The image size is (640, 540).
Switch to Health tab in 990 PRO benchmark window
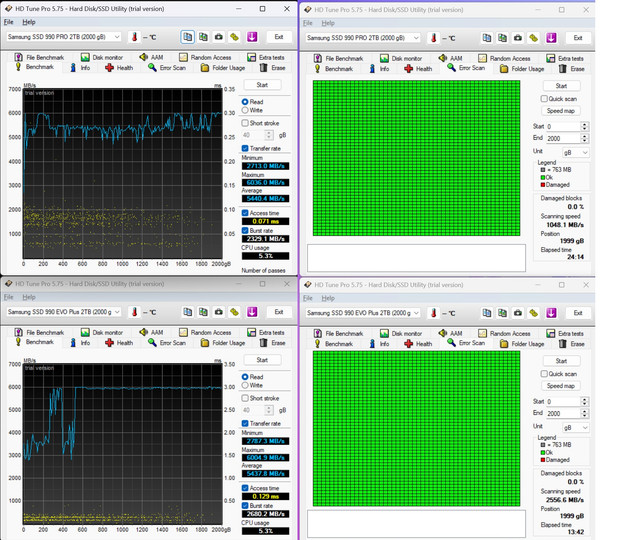[119, 68]
